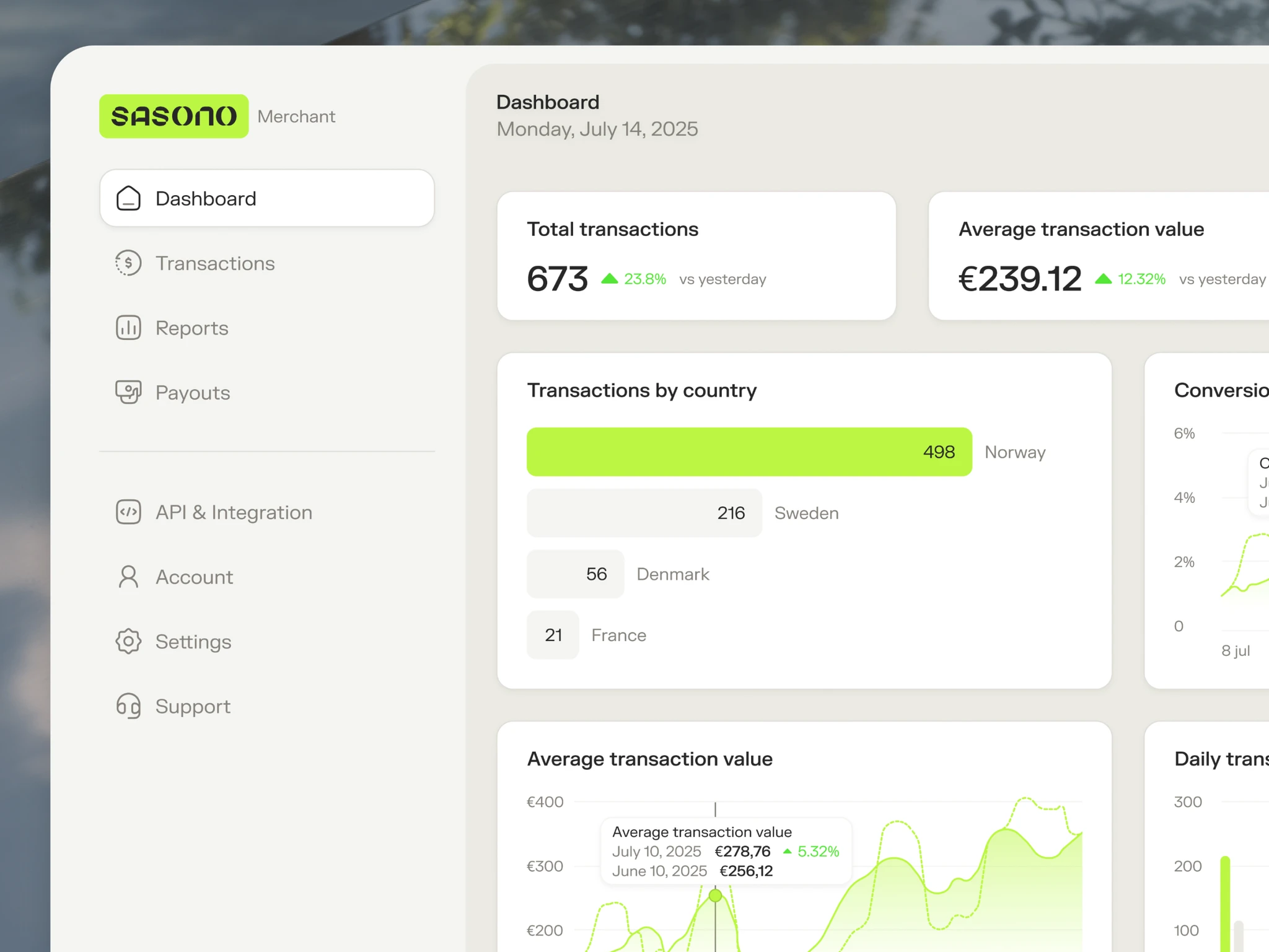
Task: Click the €200 axis label
Action: (545, 930)
